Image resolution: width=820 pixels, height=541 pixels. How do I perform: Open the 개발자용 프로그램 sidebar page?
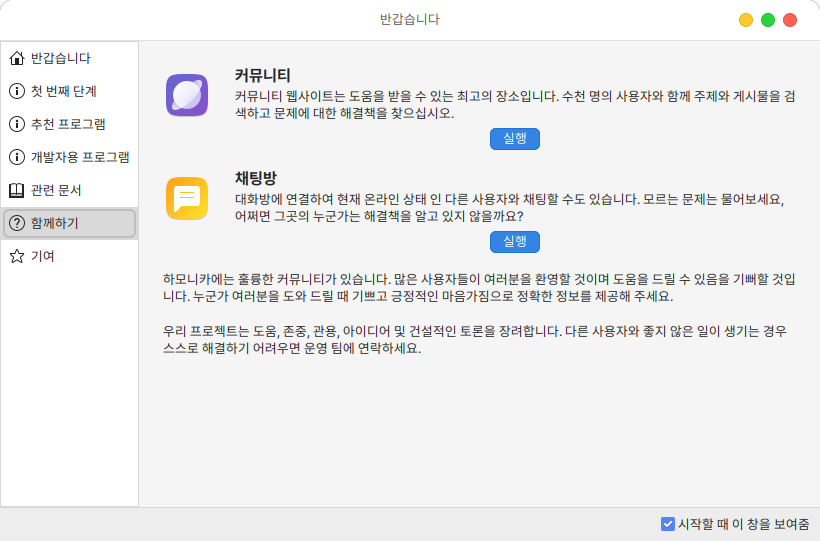click(x=79, y=157)
